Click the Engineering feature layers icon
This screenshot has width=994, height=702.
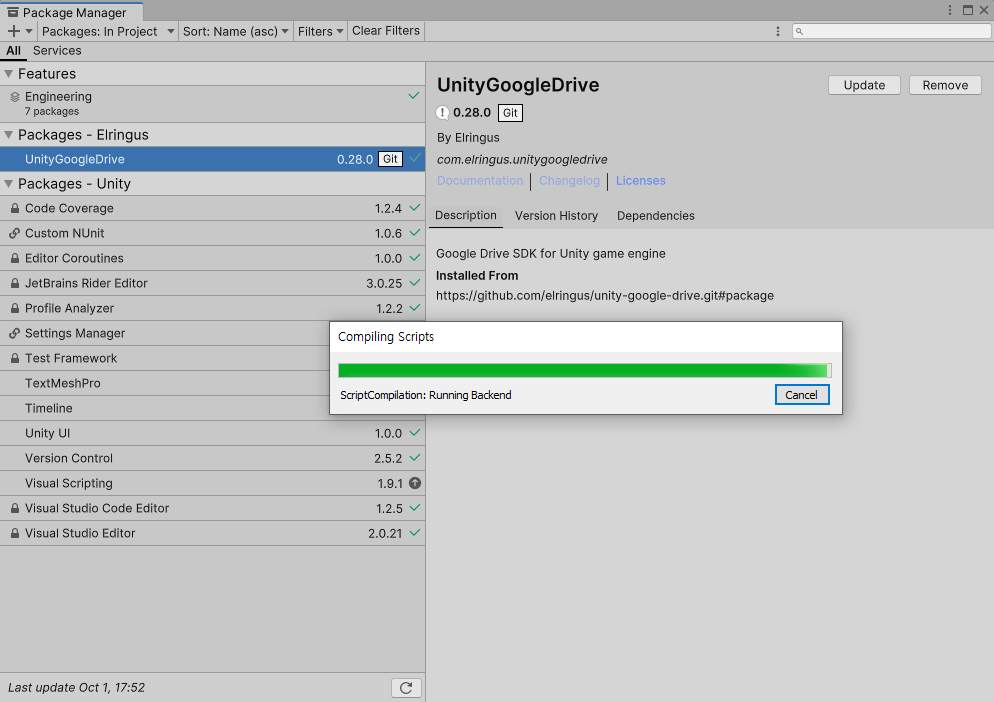[x=15, y=97]
